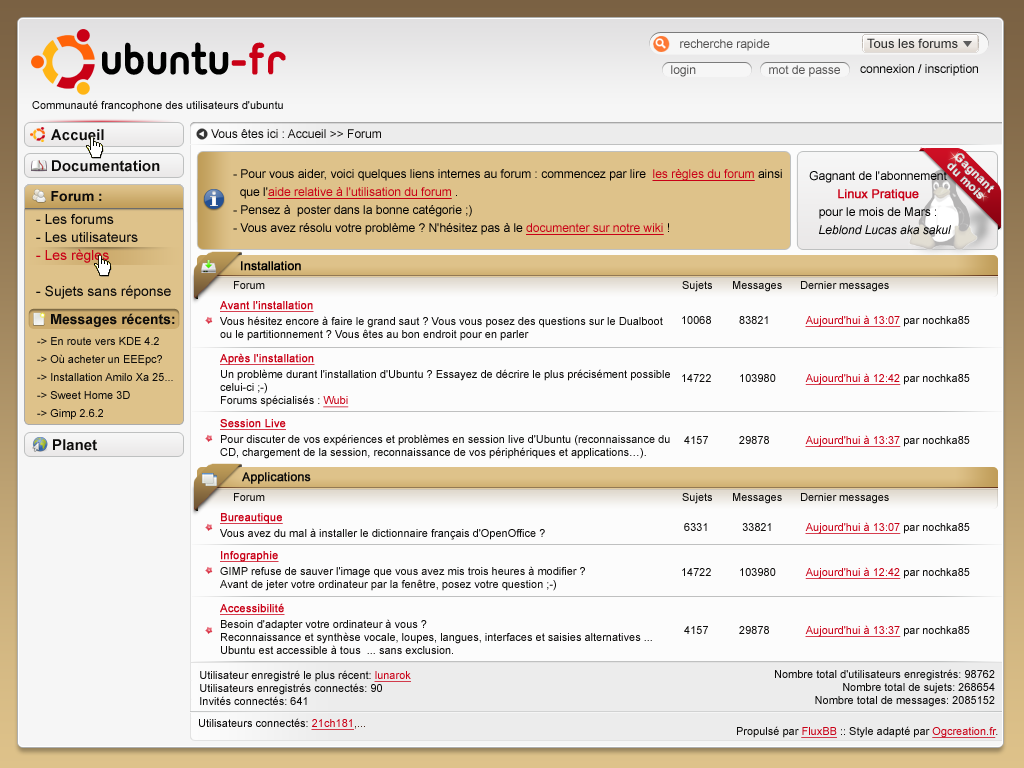Viewport: 1024px width, 768px height.
Task: Click the Planet globe icon
Action: click(x=40, y=445)
